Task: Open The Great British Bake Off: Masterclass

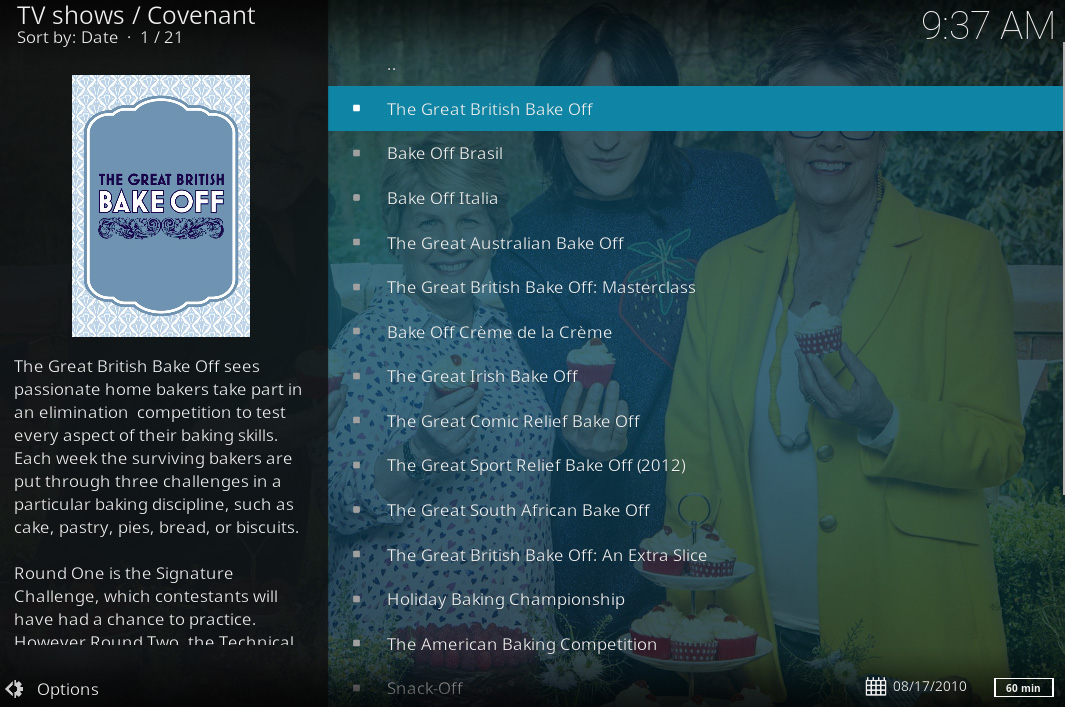Action: [695, 287]
